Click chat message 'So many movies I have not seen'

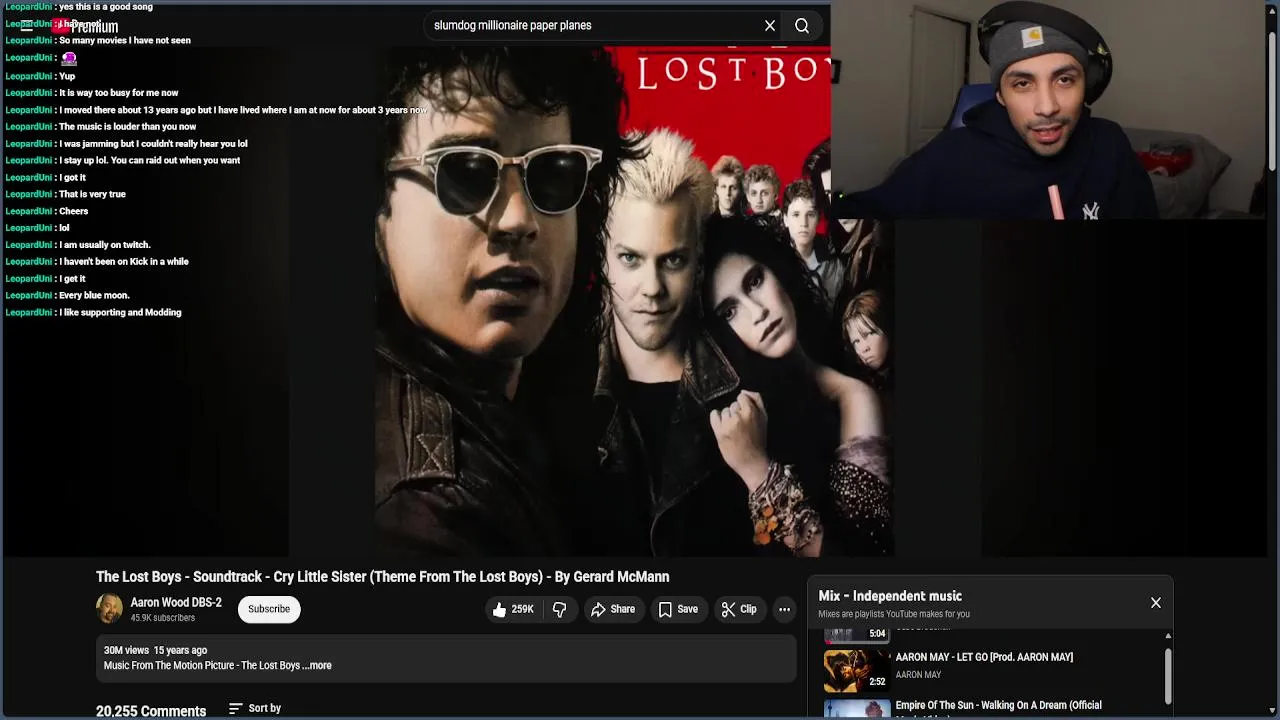tap(125, 40)
